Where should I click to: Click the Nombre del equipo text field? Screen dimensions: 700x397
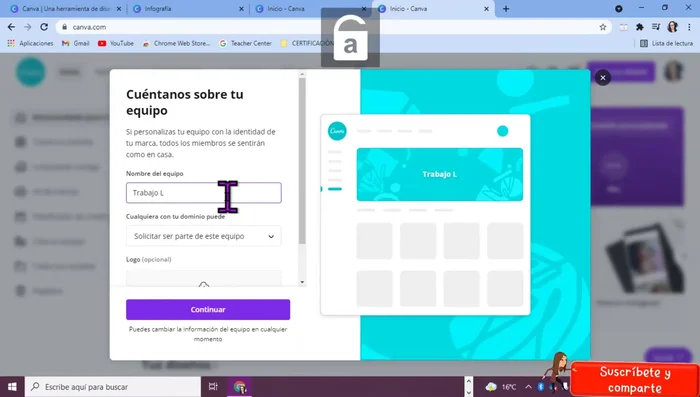click(x=204, y=193)
